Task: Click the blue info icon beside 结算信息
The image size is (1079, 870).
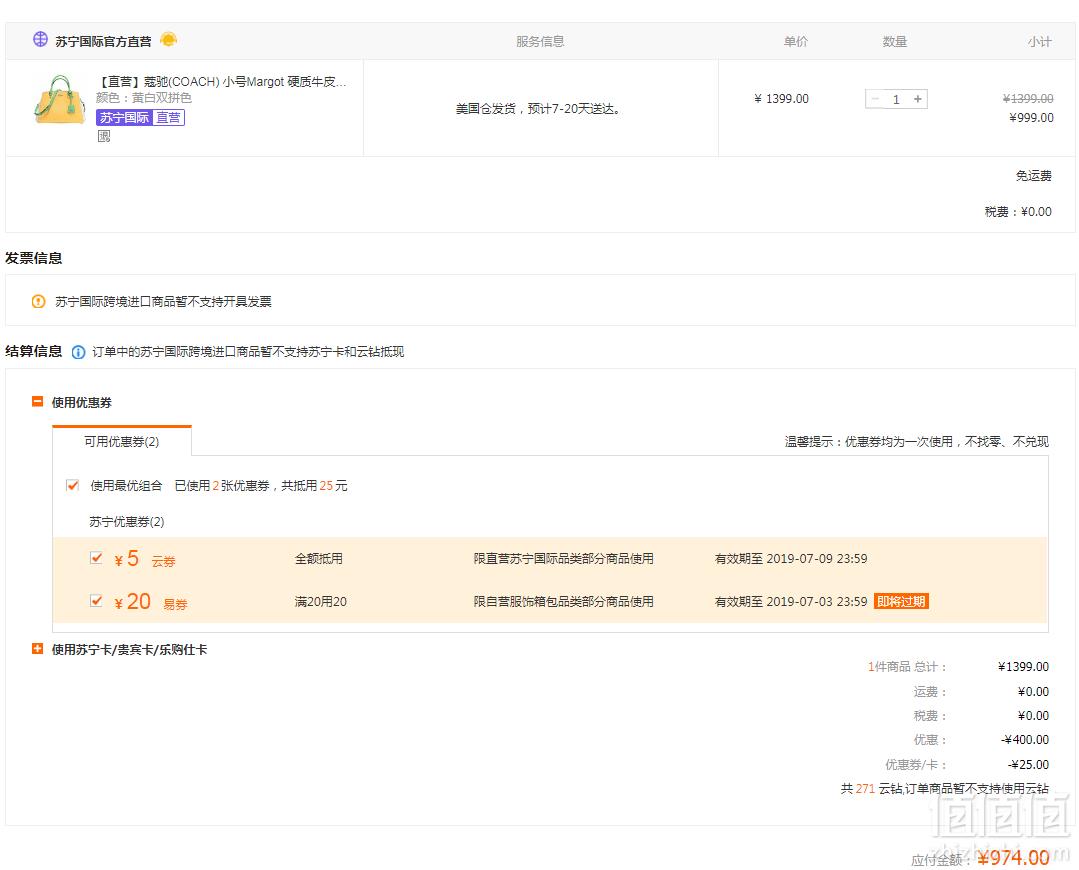Action: [x=78, y=352]
